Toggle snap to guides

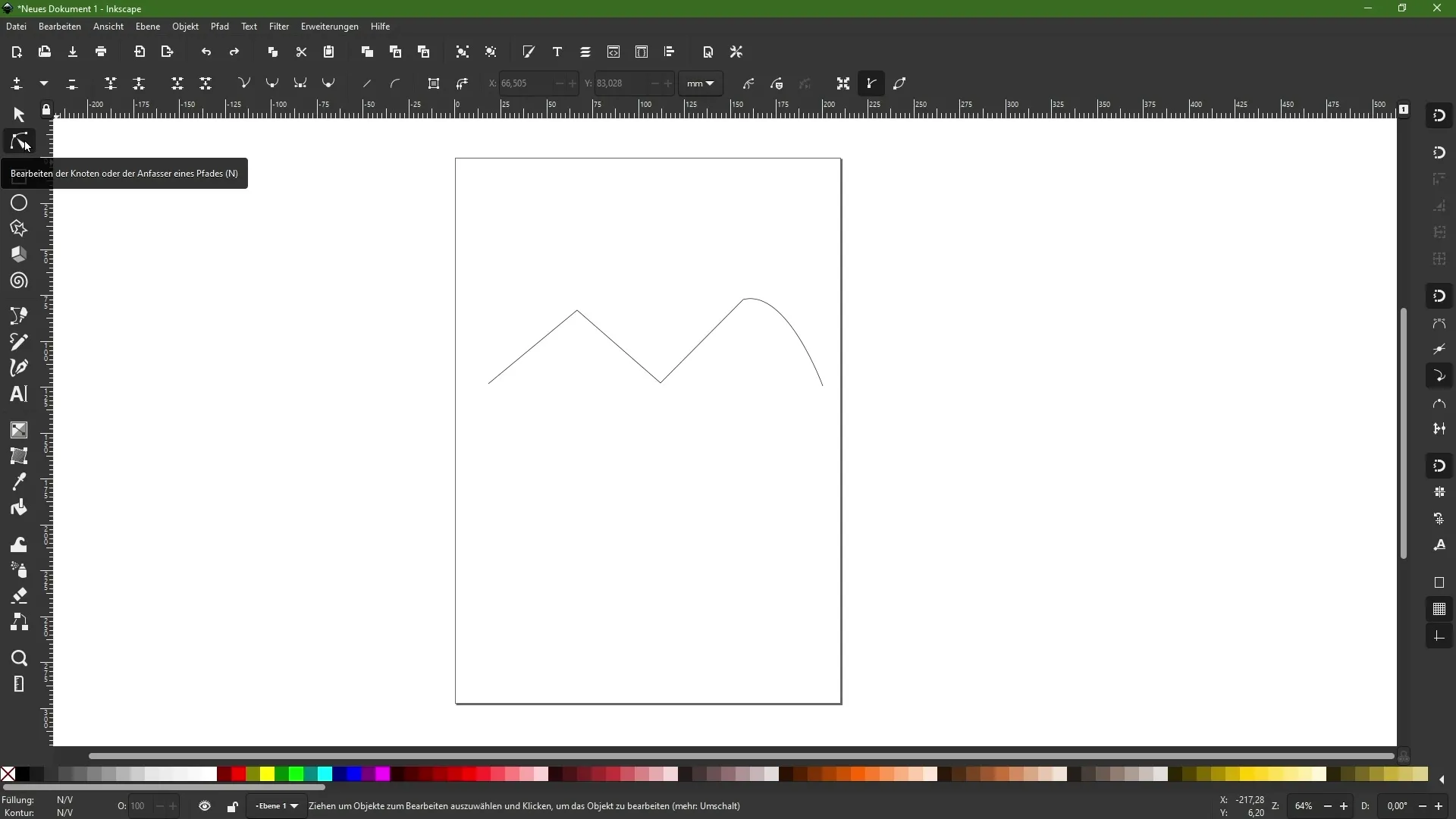click(1439, 637)
